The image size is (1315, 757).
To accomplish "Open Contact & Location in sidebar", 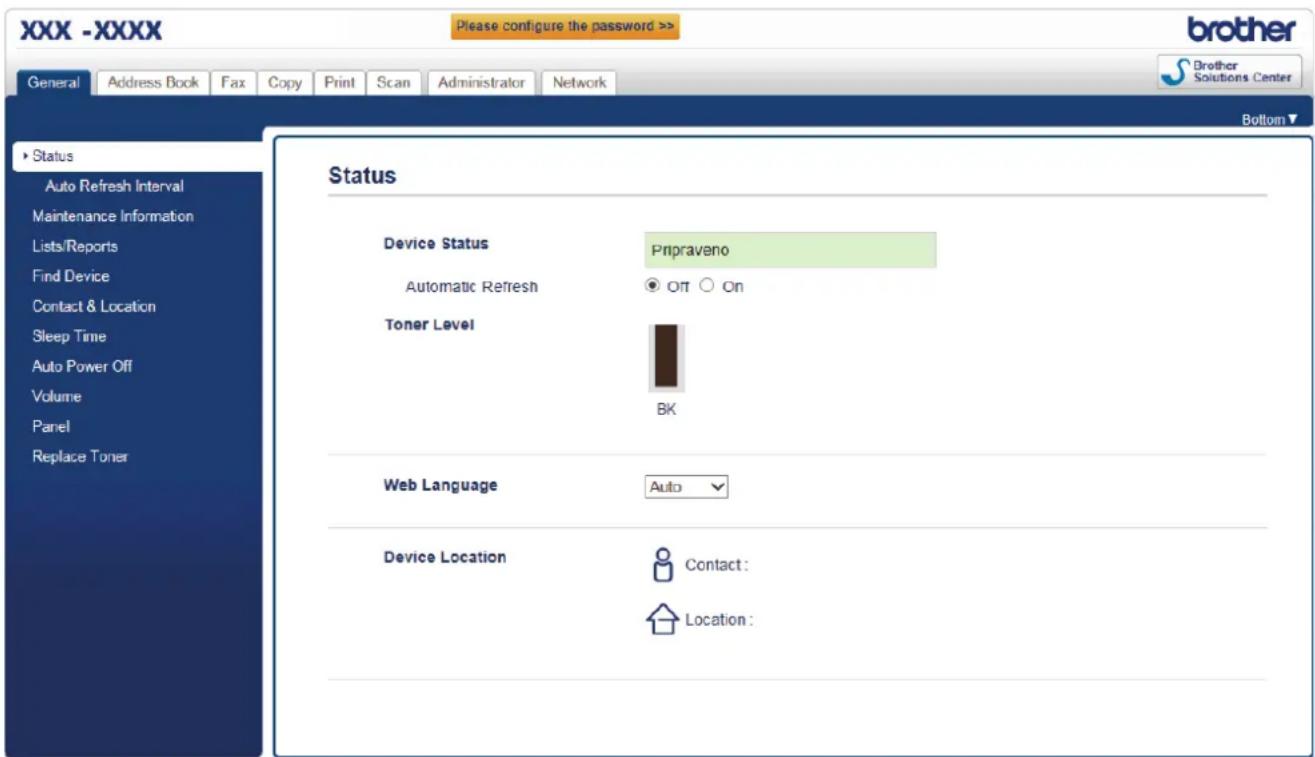I will [94, 306].
